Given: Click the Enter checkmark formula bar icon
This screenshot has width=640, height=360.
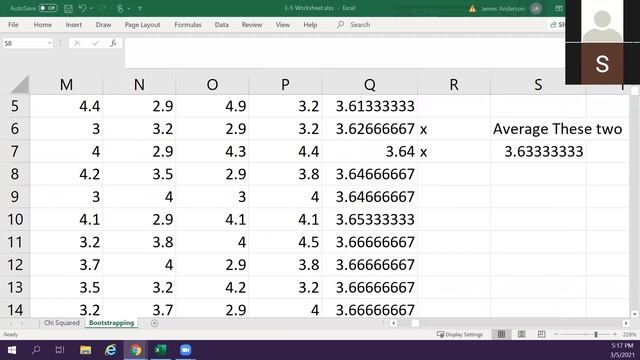Looking at the screenshot, I should click(x=96, y=43).
